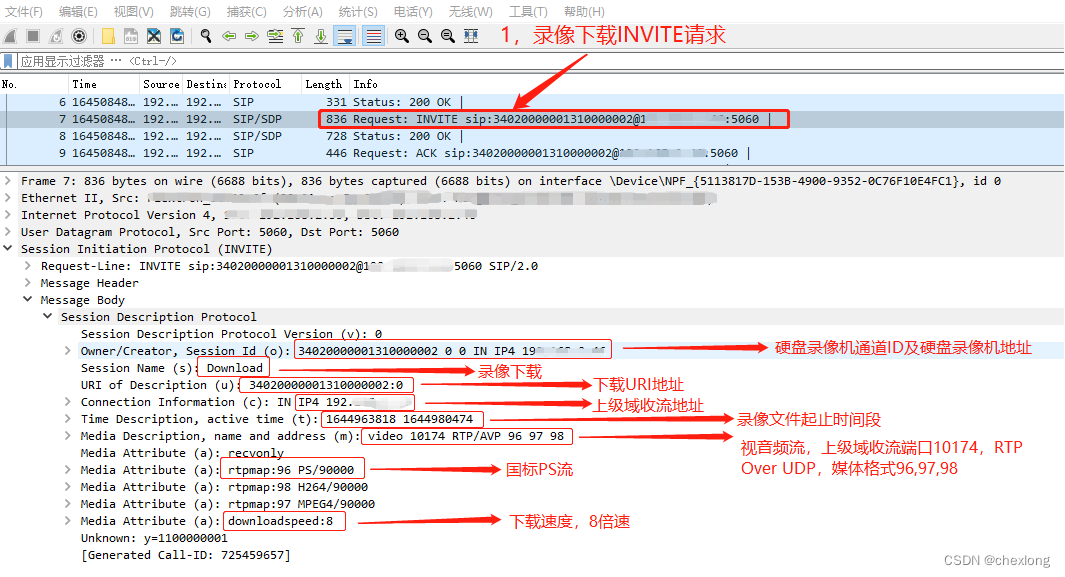
Task: Open the 文件(F) menu
Action: point(23,12)
